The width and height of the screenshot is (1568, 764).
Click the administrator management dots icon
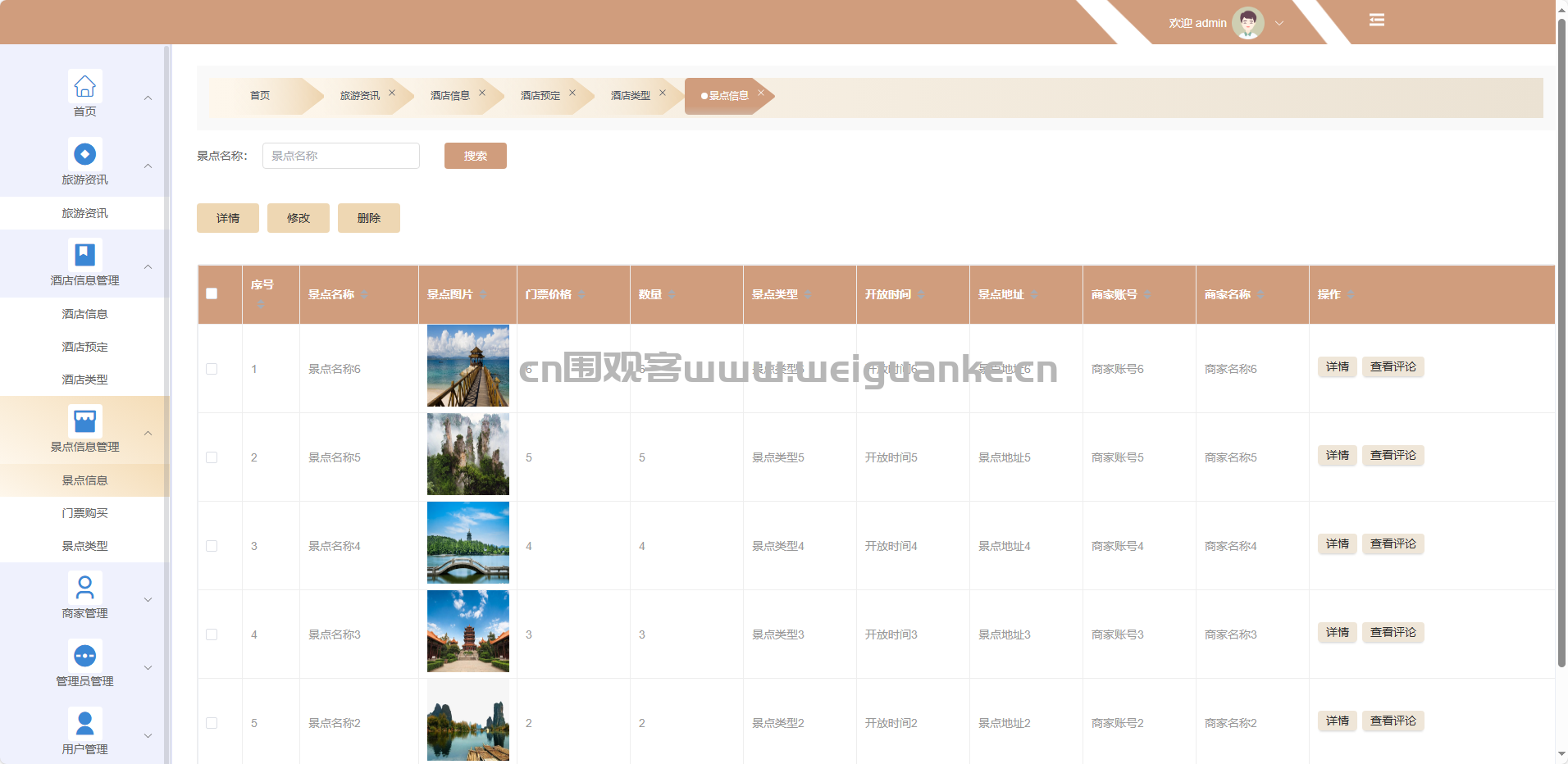click(x=84, y=656)
